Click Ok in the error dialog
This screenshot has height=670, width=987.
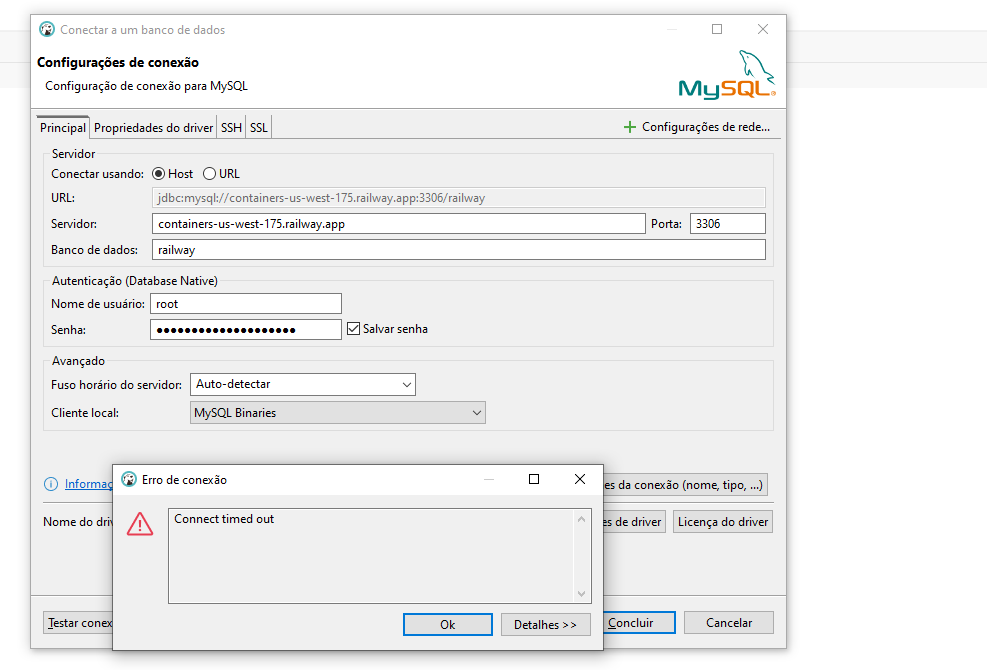click(x=448, y=625)
